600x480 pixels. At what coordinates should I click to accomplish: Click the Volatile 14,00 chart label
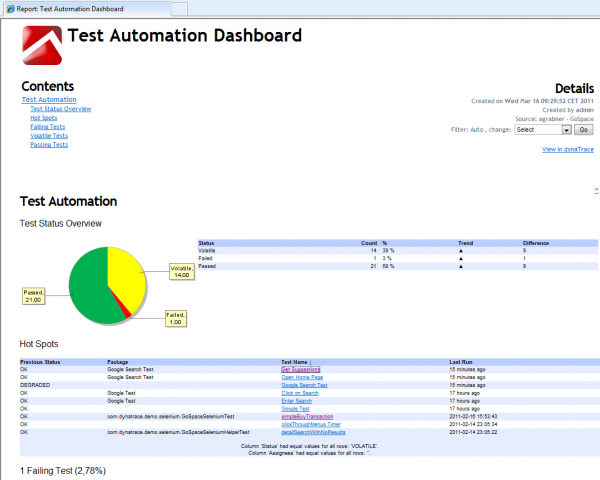pyautogui.click(x=182, y=271)
